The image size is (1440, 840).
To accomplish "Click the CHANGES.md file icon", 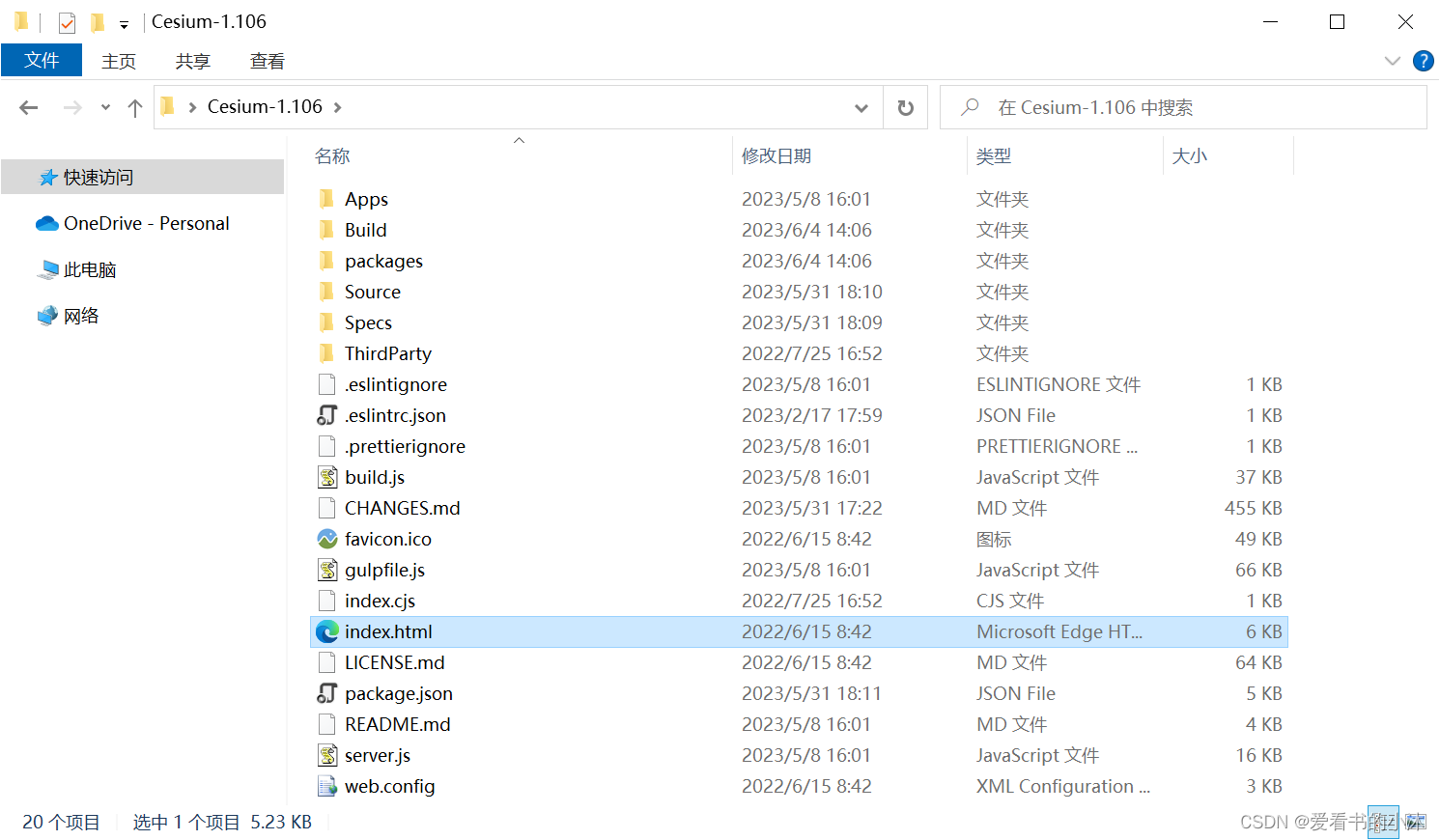I will click(x=327, y=508).
